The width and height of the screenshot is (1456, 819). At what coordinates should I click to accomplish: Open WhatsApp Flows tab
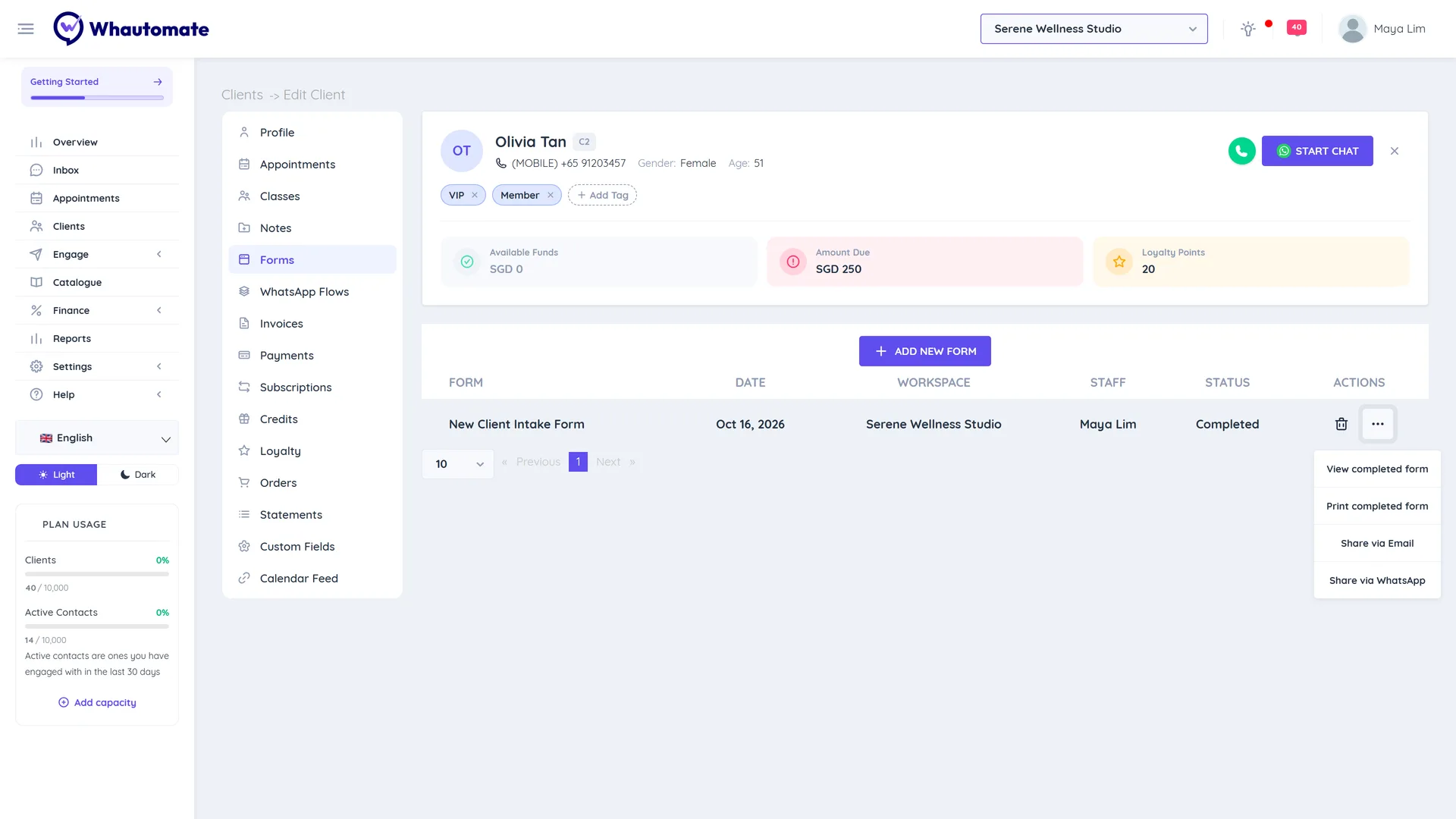pyautogui.click(x=312, y=291)
